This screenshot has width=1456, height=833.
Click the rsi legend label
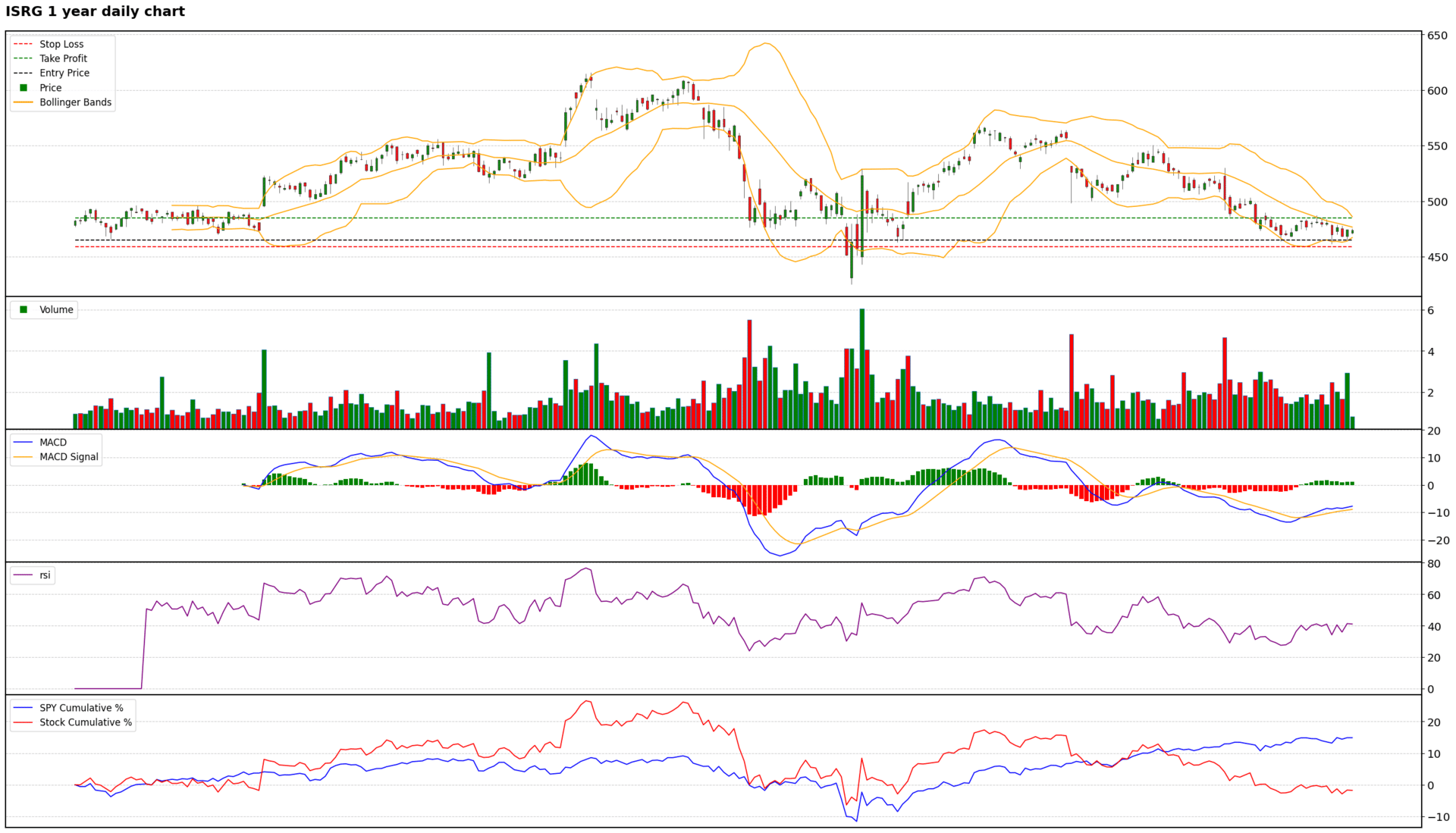pos(45,575)
